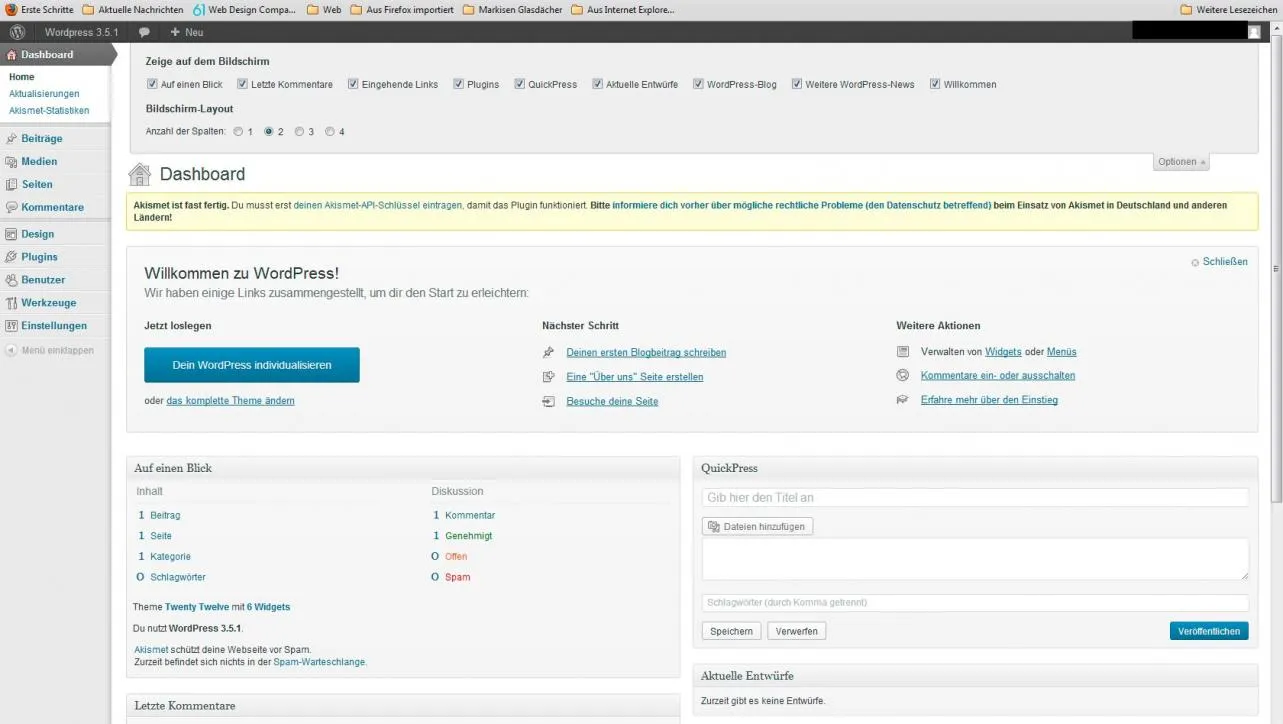Click the pin icon beside first Blogbeitrag link
The image size is (1283, 724).
[548, 352]
